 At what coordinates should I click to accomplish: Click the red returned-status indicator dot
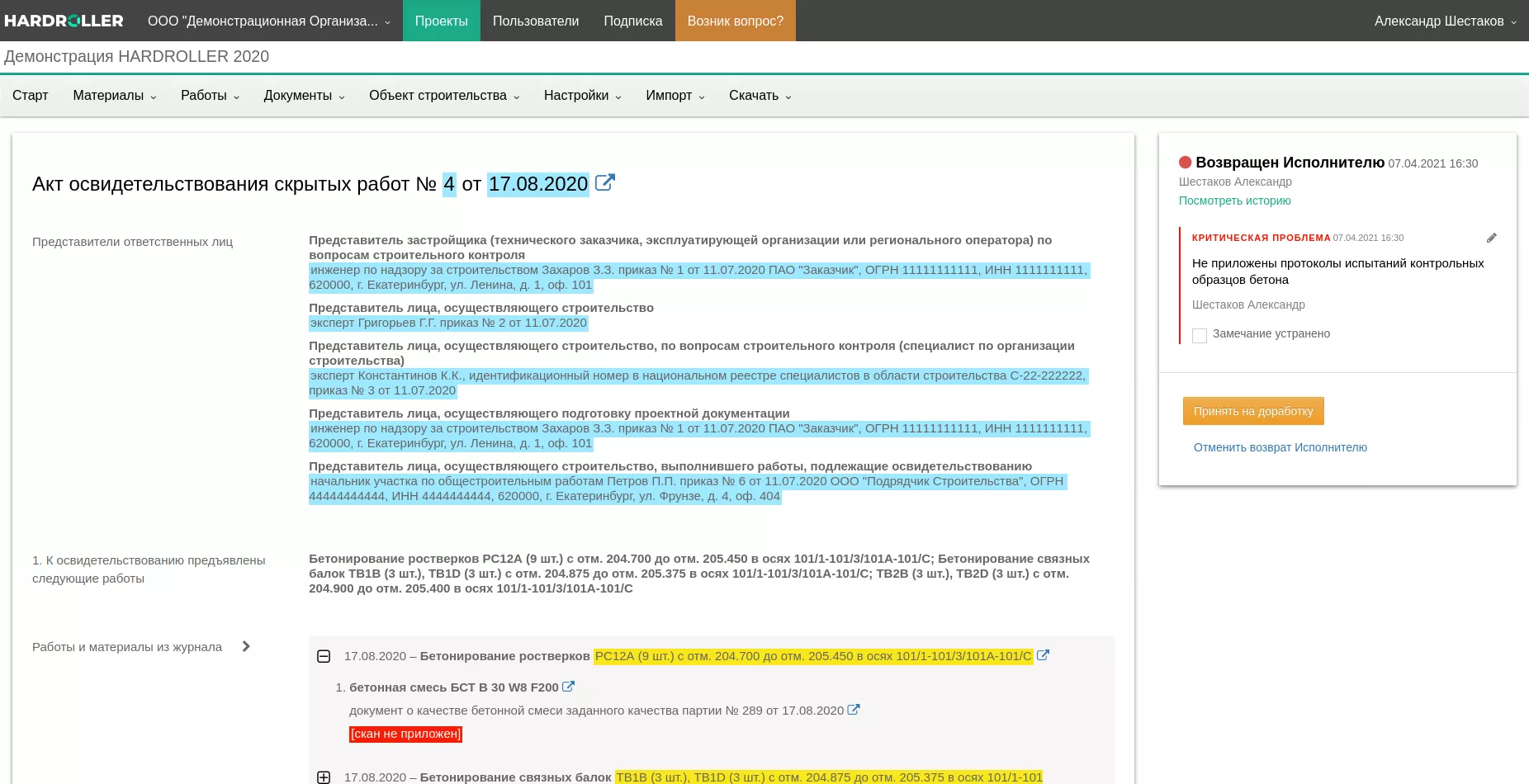tap(1186, 163)
